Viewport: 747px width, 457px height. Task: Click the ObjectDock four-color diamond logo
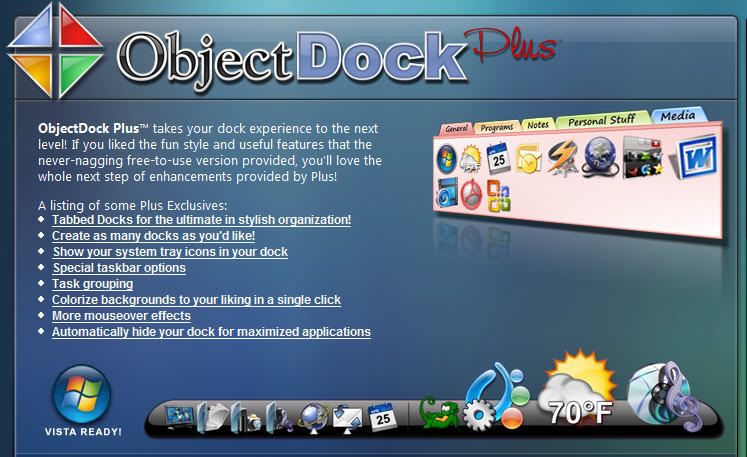coord(55,51)
